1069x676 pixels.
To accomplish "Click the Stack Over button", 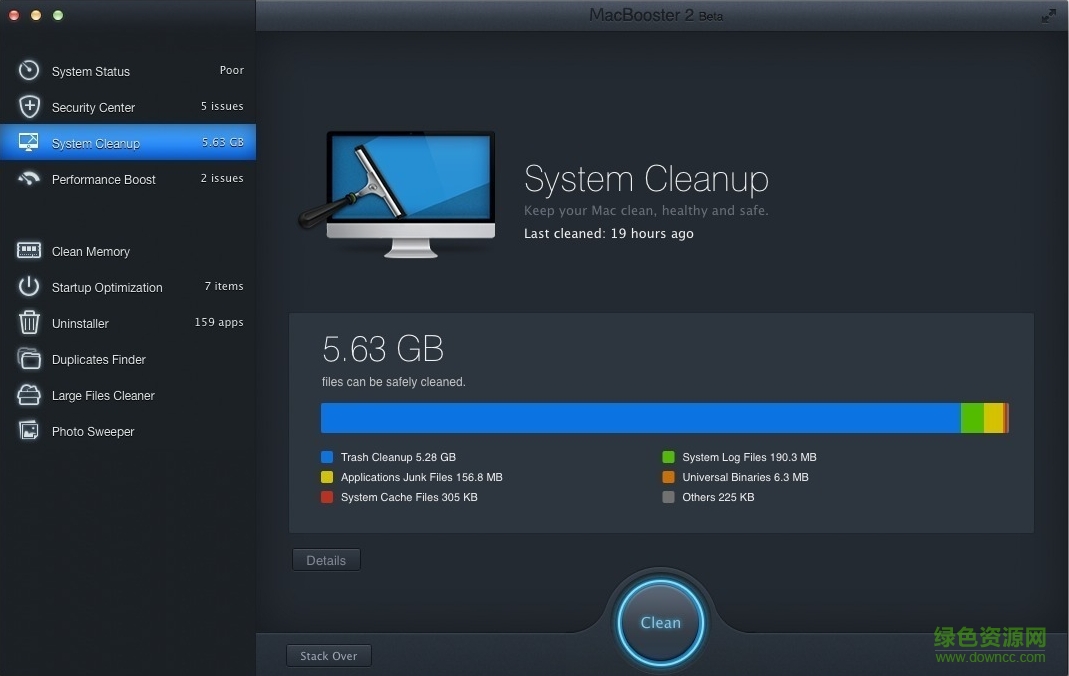I will [329, 655].
